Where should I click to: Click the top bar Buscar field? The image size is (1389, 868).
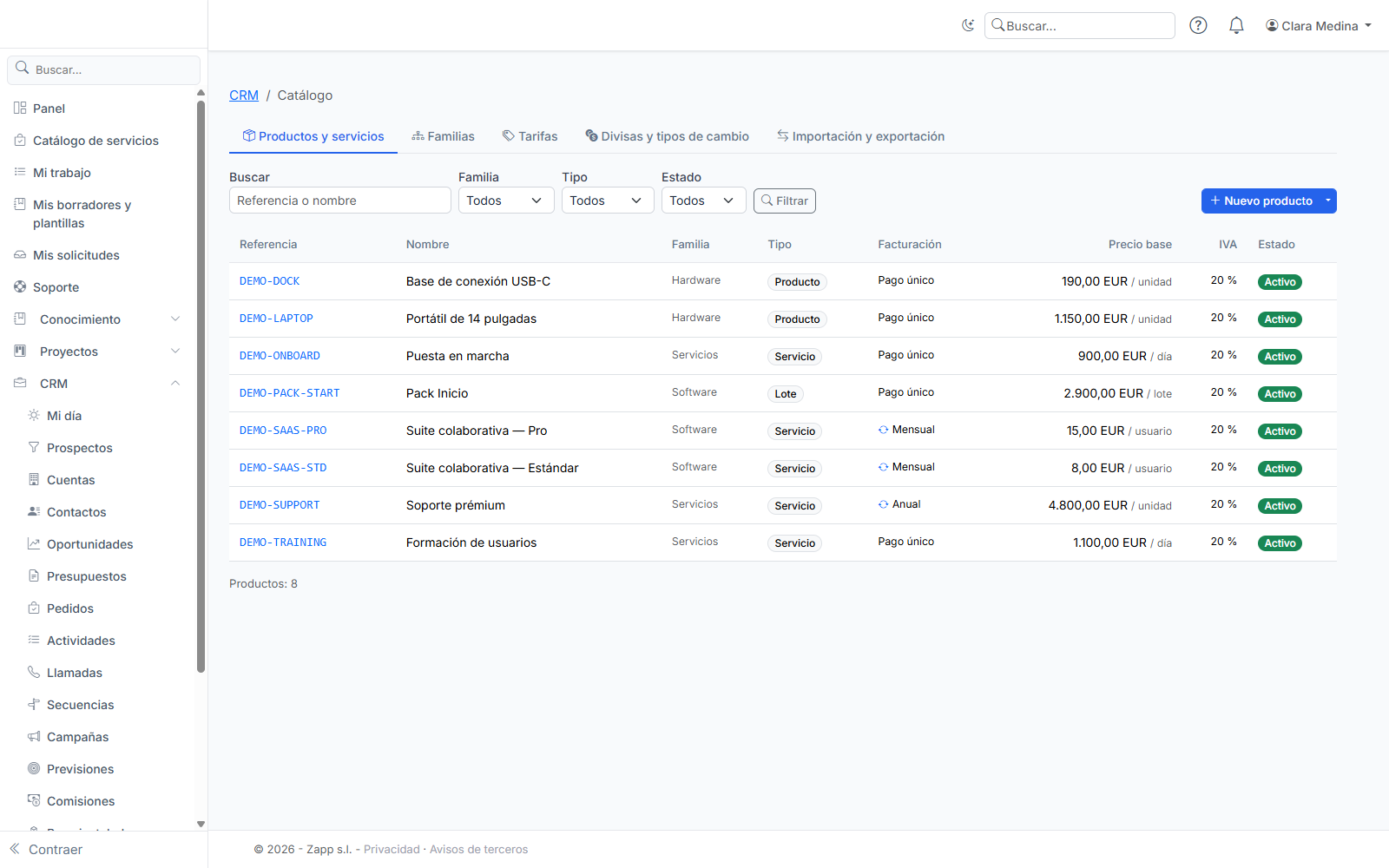(x=1080, y=26)
